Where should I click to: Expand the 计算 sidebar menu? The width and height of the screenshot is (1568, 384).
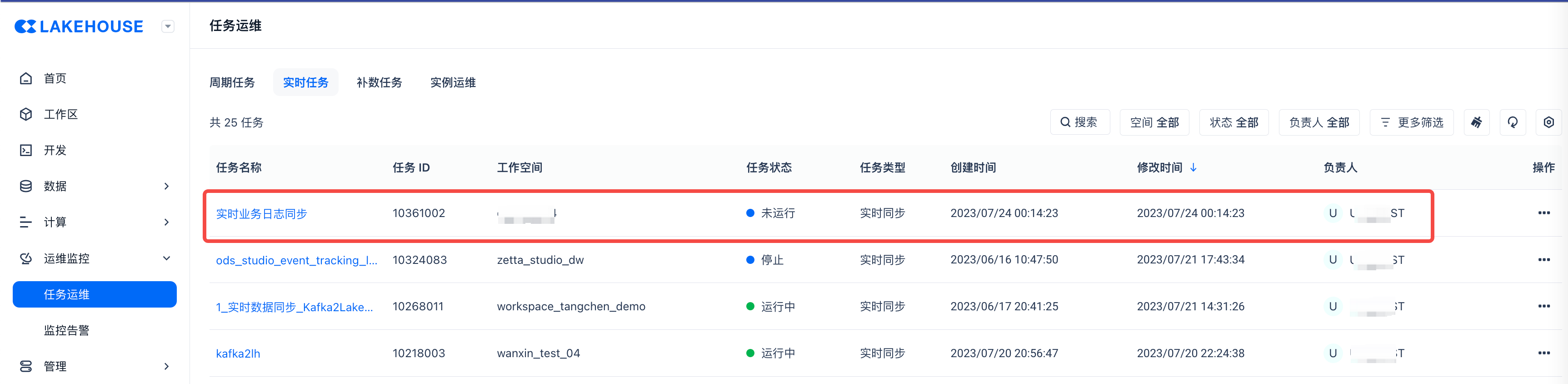click(x=95, y=222)
